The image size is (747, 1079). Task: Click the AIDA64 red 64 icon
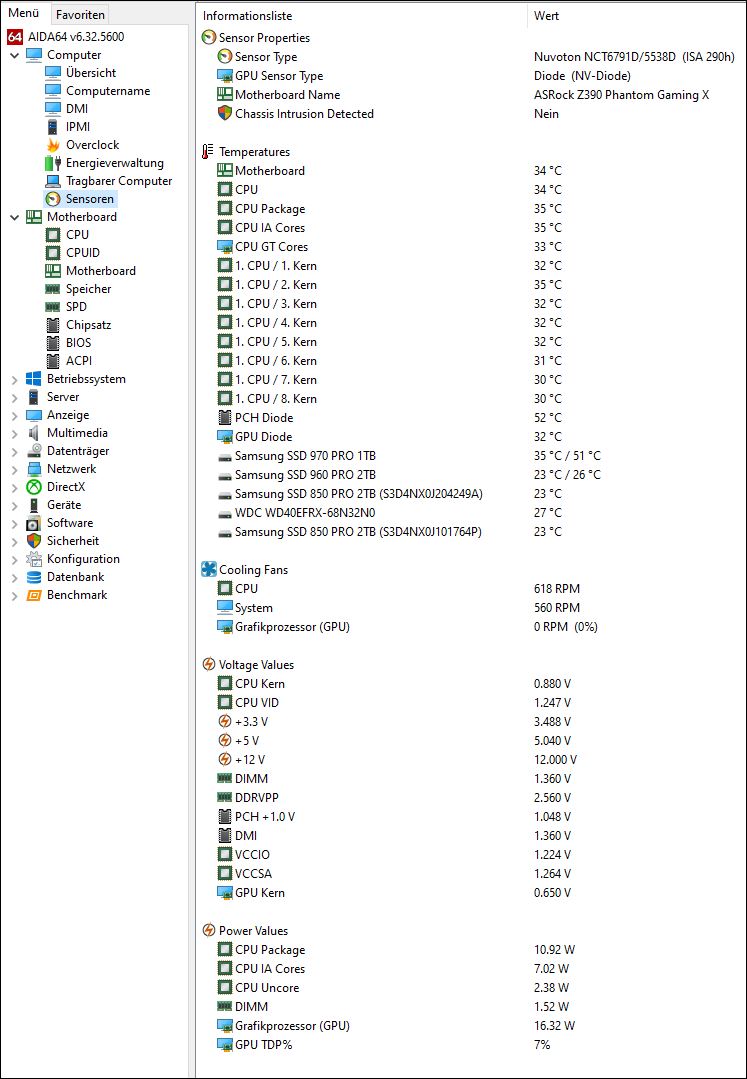tap(15, 36)
